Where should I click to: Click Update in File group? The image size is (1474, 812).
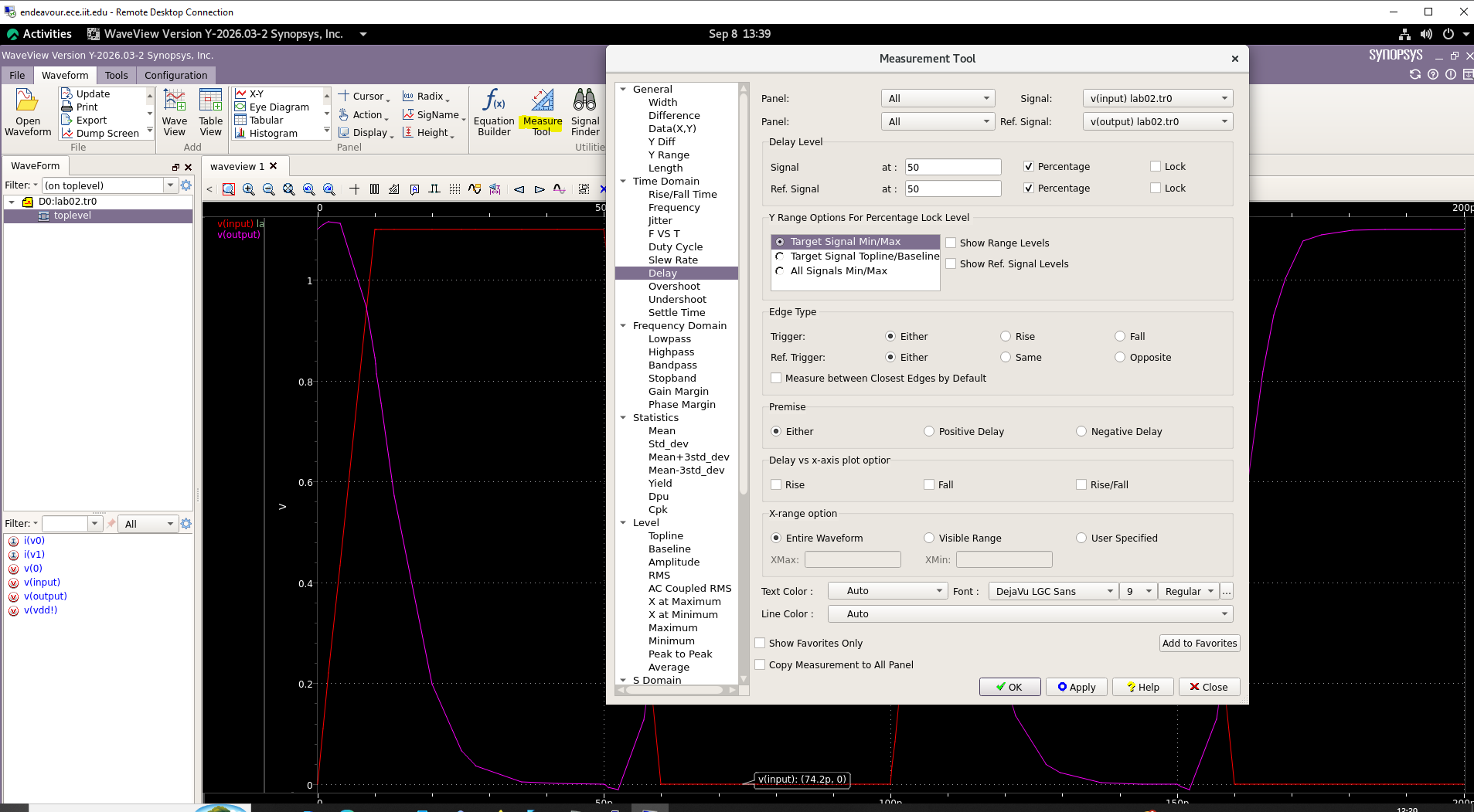click(86, 93)
